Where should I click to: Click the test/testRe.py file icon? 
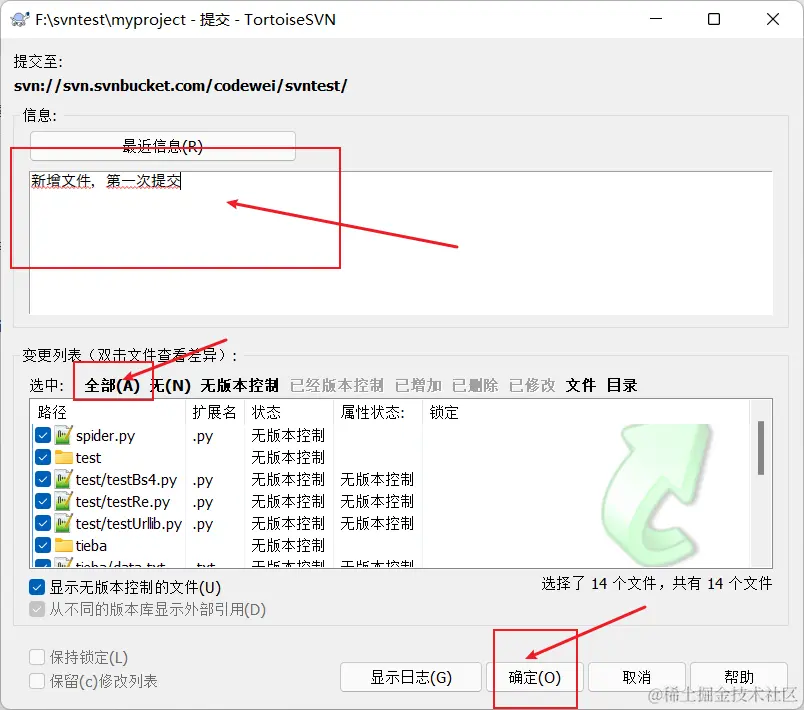(64, 501)
